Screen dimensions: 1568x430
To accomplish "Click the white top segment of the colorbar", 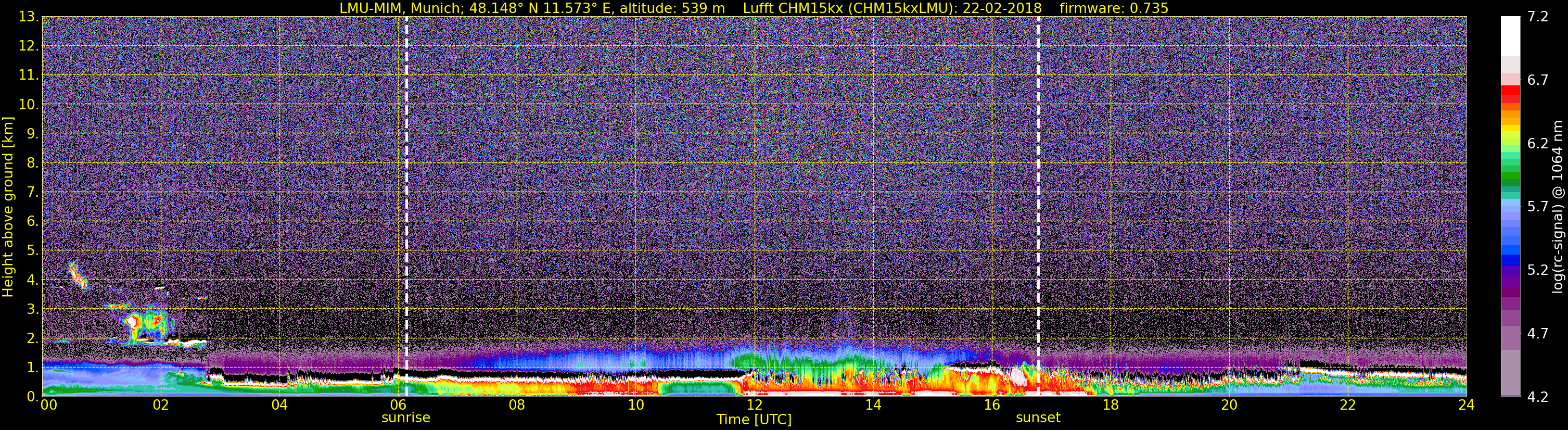I will click(x=1510, y=36).
